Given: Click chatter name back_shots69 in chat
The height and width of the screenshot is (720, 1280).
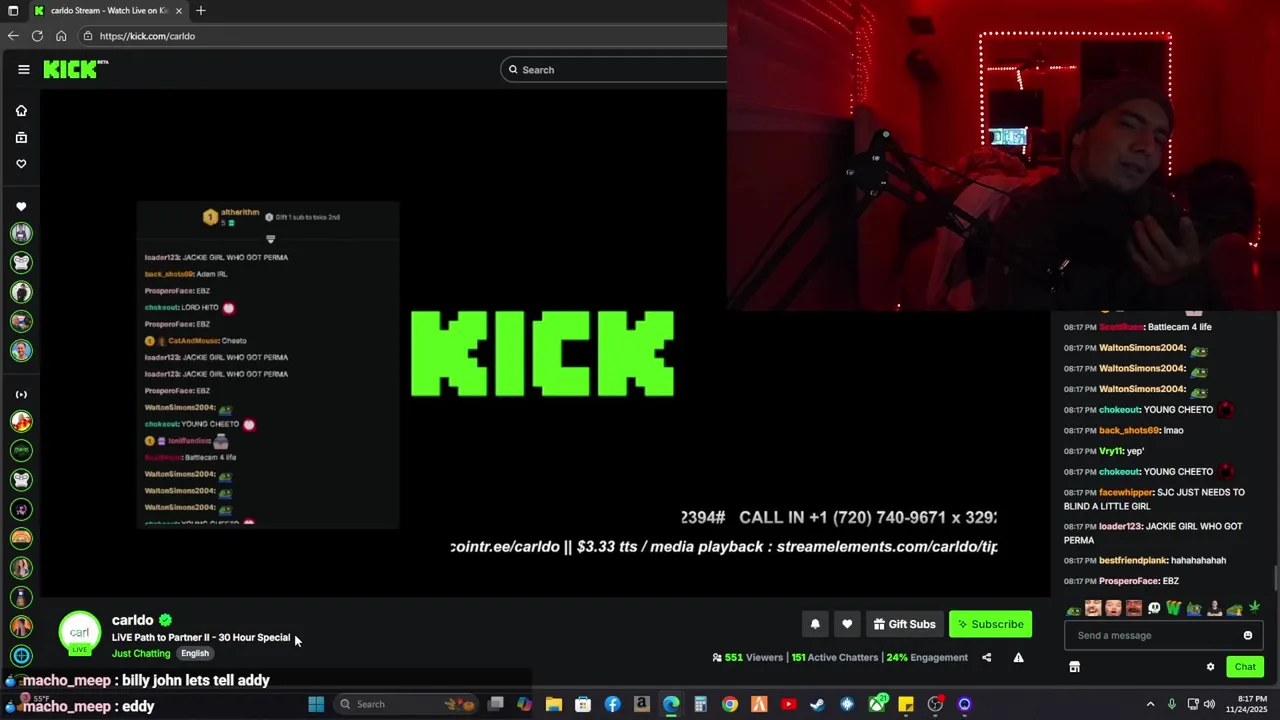Looking at the screenshot, I should click(x=1129, y=430).
